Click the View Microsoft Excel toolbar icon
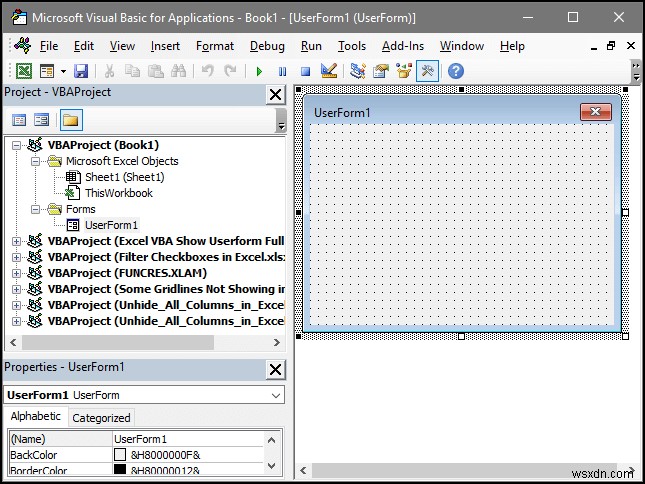 (x=24, y=71)
